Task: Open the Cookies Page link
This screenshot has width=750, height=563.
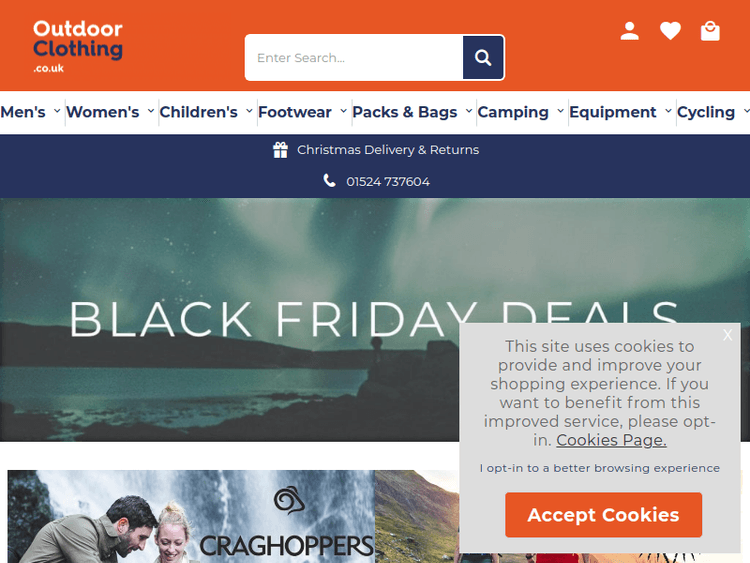Action: point(611,440)
